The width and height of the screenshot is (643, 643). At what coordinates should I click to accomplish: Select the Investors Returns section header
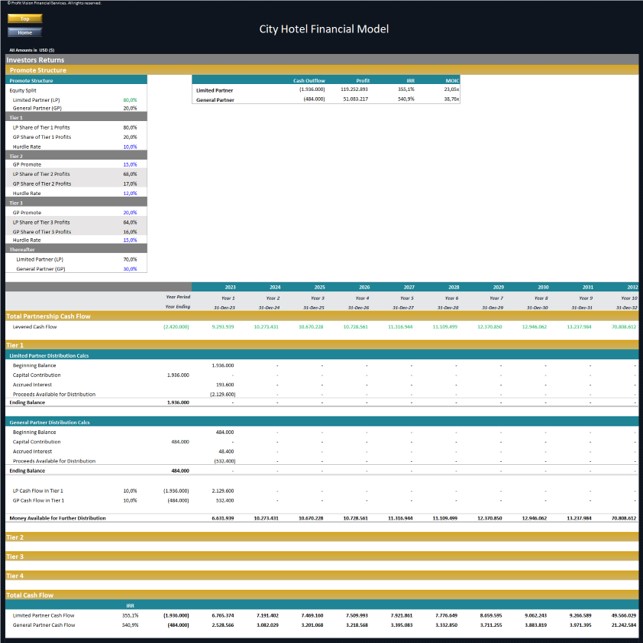(x=322, y=60)
